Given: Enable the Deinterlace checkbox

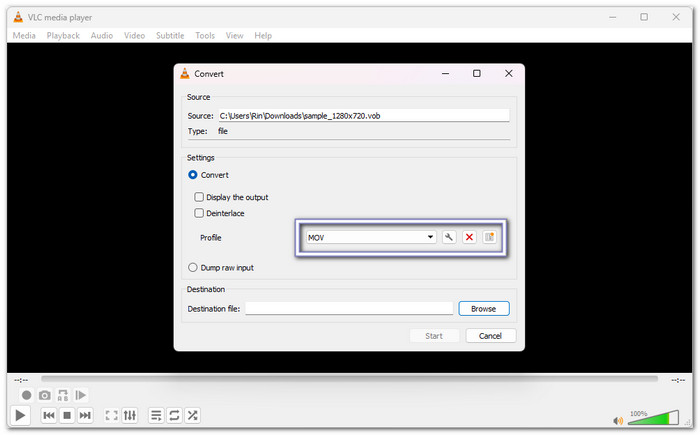Looking at the screenshot, I should [x=199, y=213].
